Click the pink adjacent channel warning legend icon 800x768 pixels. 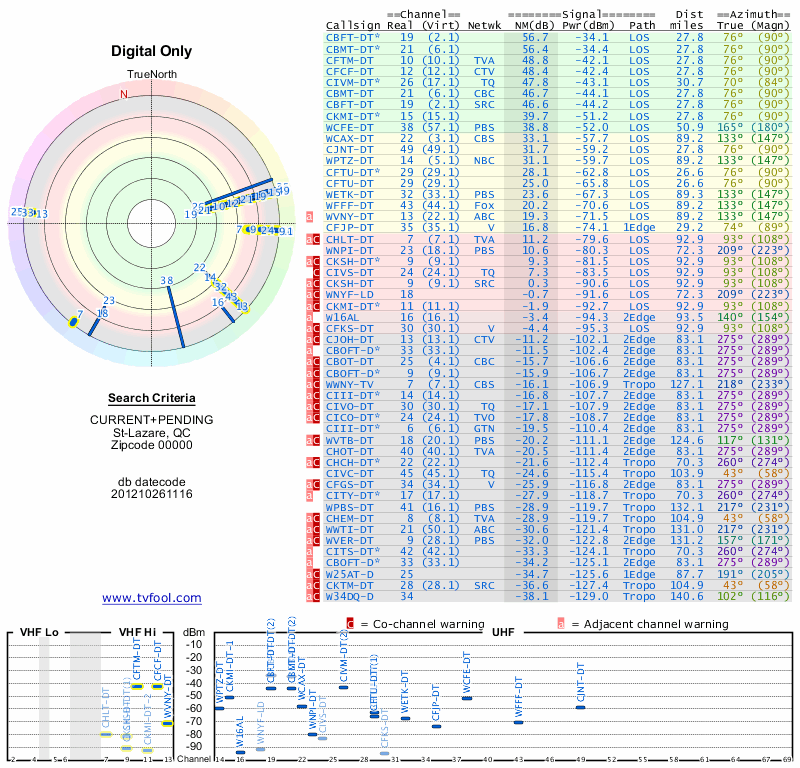[561, 624]
